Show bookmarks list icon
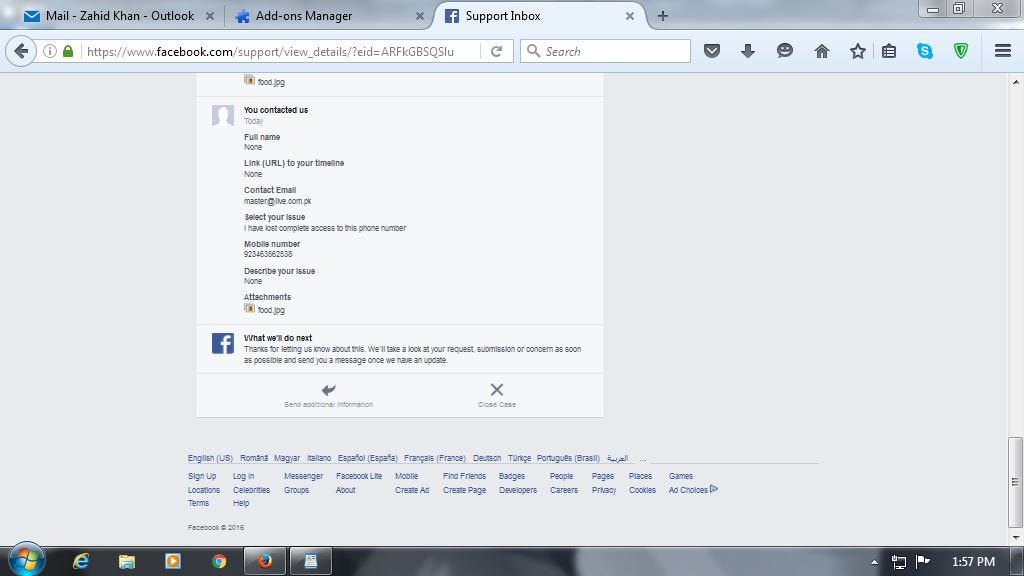This screenshot has height=576, width=1024. point(889,51)
